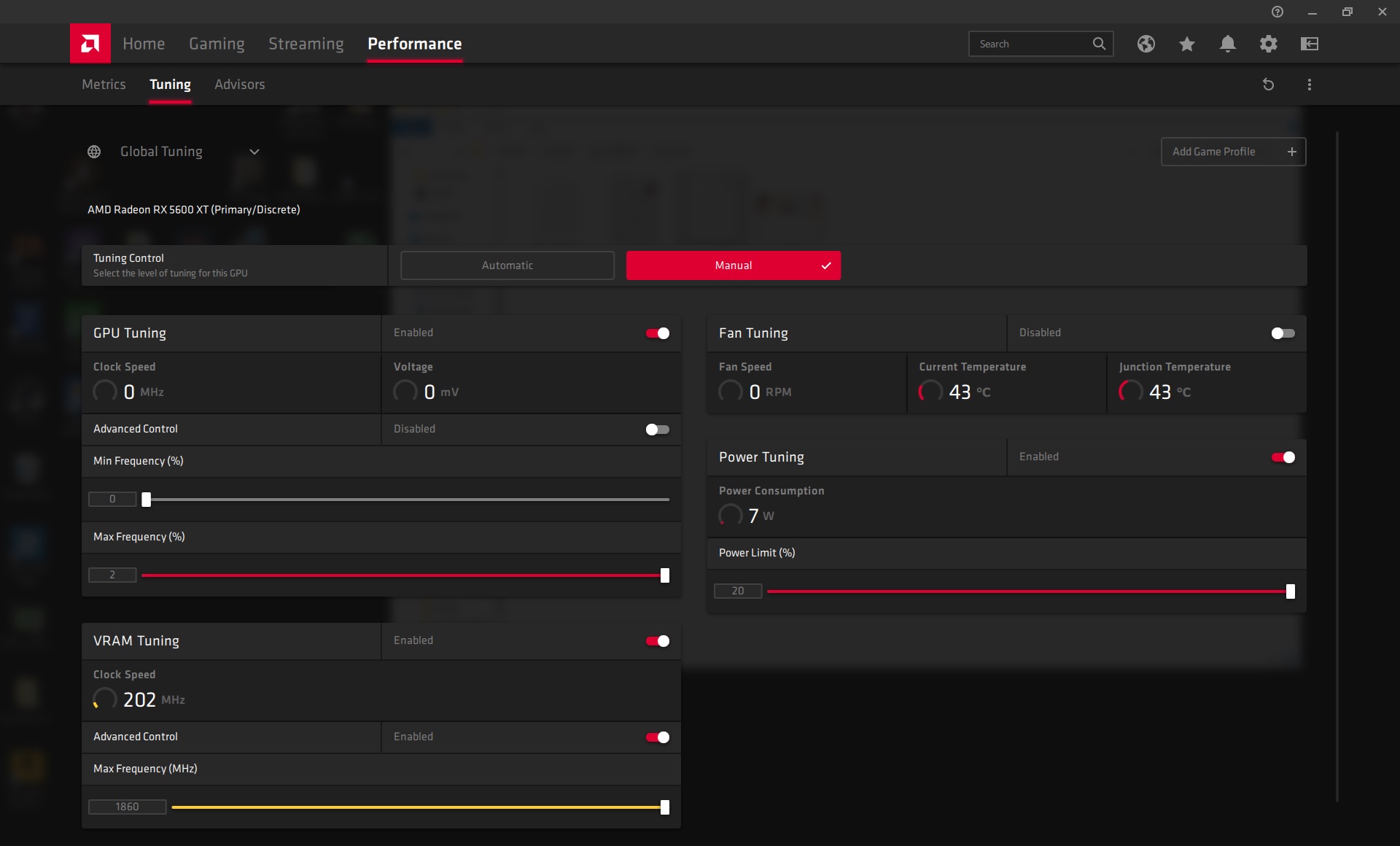The width and height of the screenshot is (1400, 846).
Task: Click the vertical scrollbar
Action: click(x=1337, y=467)
